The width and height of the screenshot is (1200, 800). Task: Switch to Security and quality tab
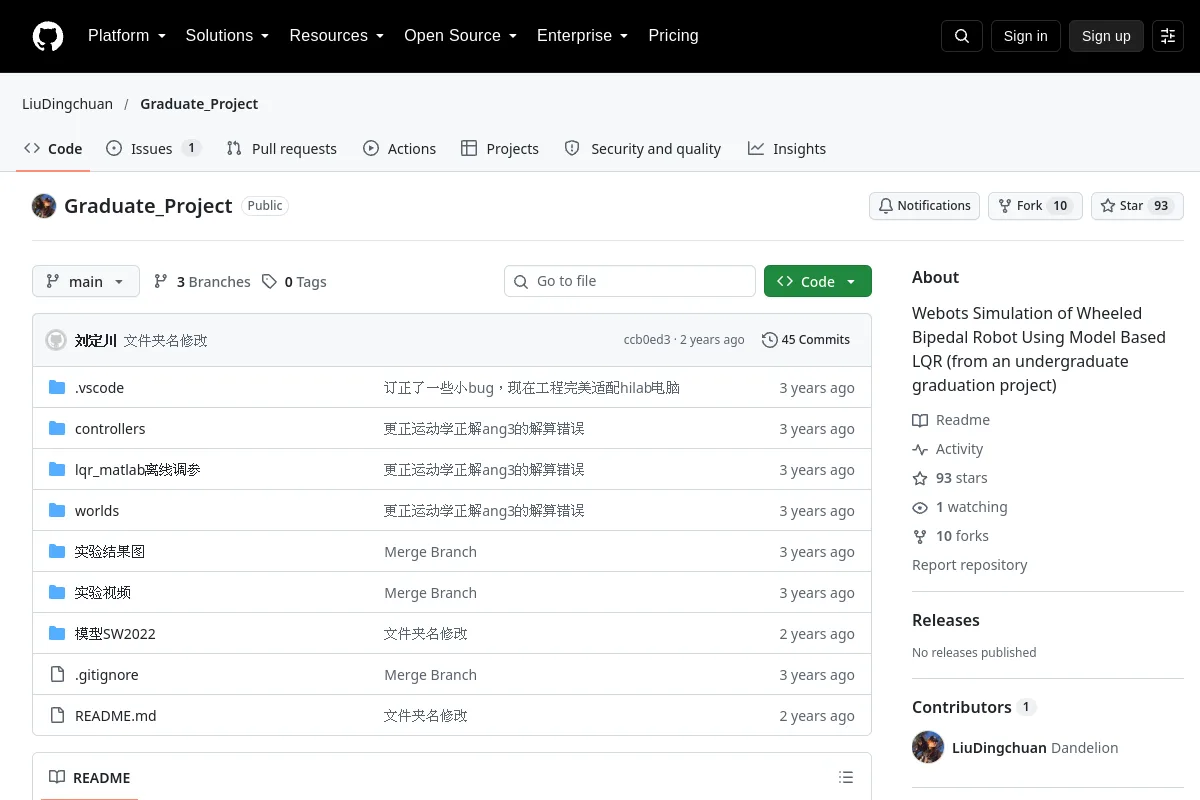pyautogui.click(x=643, y=149)
